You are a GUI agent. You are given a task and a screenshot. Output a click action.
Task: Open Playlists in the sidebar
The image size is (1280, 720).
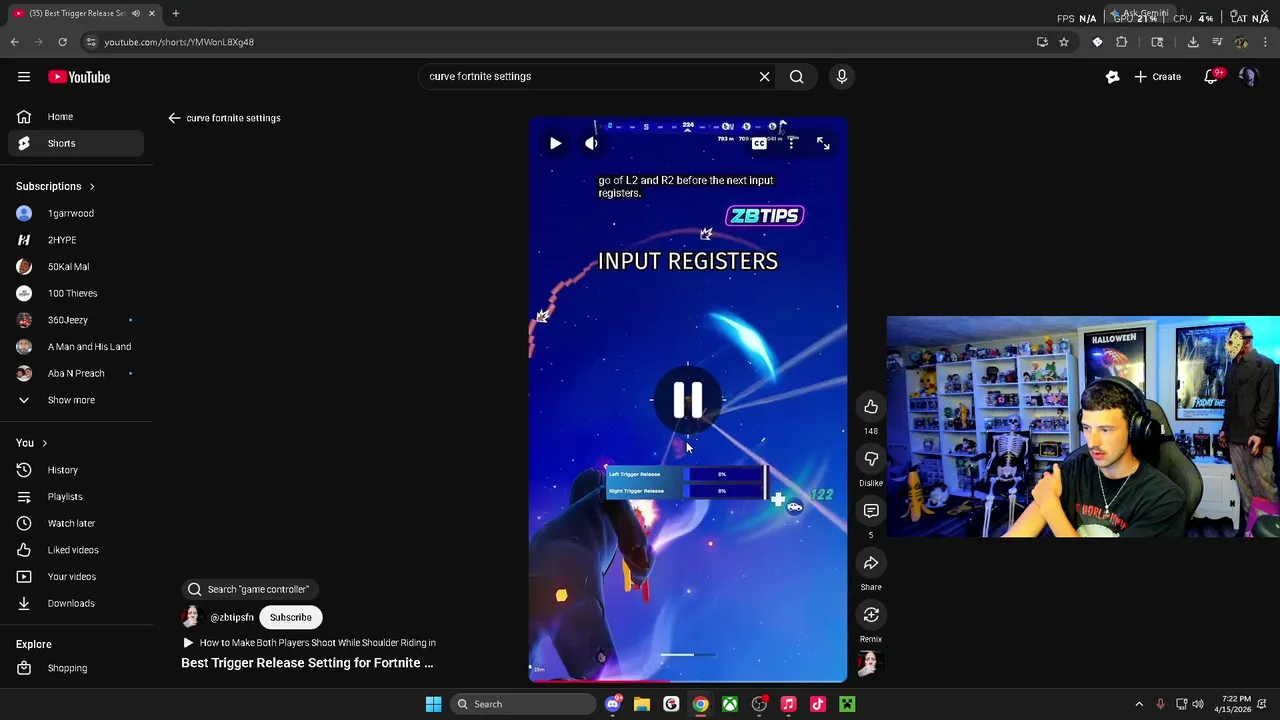pyautogui.click(x=76, y=497)
